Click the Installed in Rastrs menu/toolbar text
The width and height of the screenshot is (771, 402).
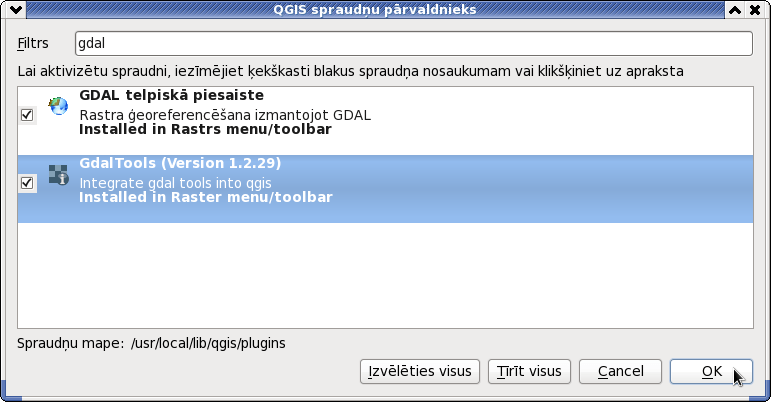[x=206, y=129]
